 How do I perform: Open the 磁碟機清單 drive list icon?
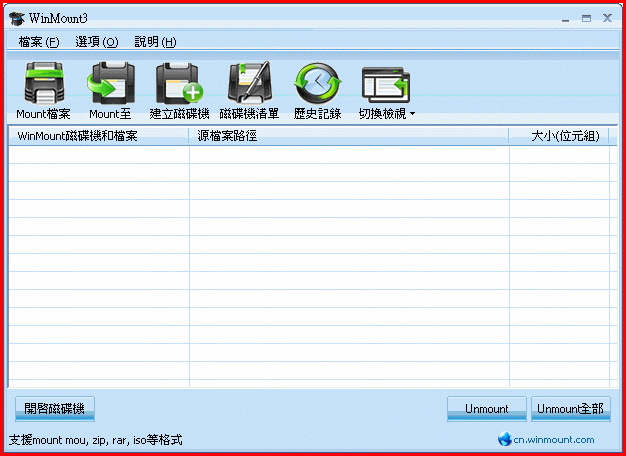[250, 84]
